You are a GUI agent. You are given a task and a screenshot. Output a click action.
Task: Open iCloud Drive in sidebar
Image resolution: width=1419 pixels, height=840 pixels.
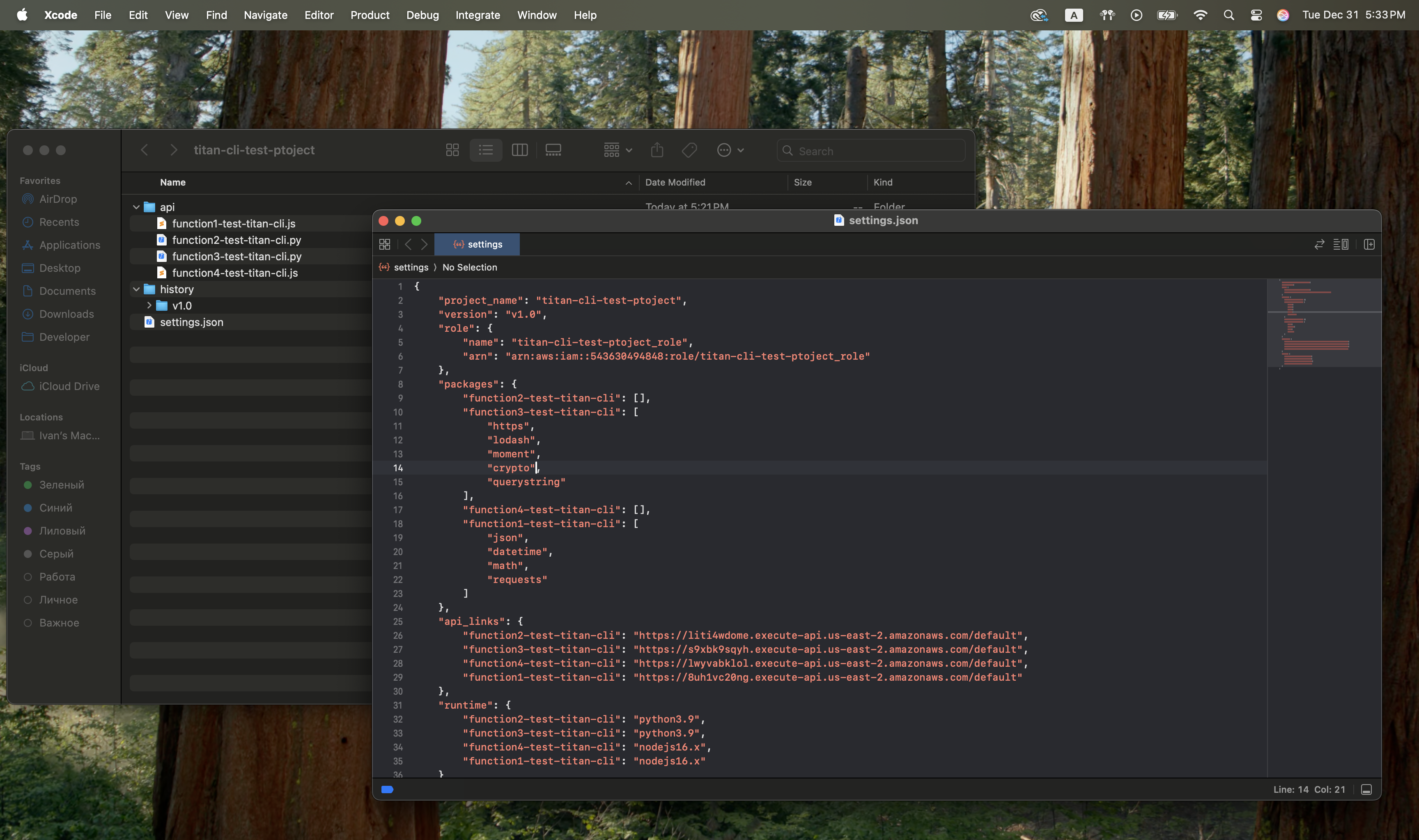69,386
